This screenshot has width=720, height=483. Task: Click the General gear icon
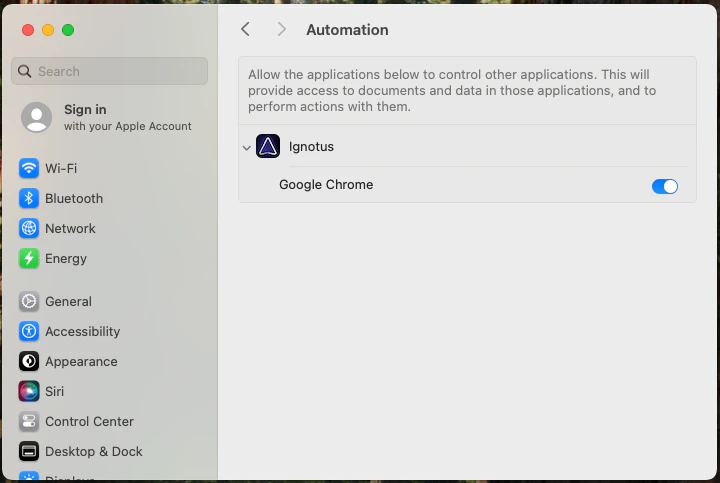[28, 302]
